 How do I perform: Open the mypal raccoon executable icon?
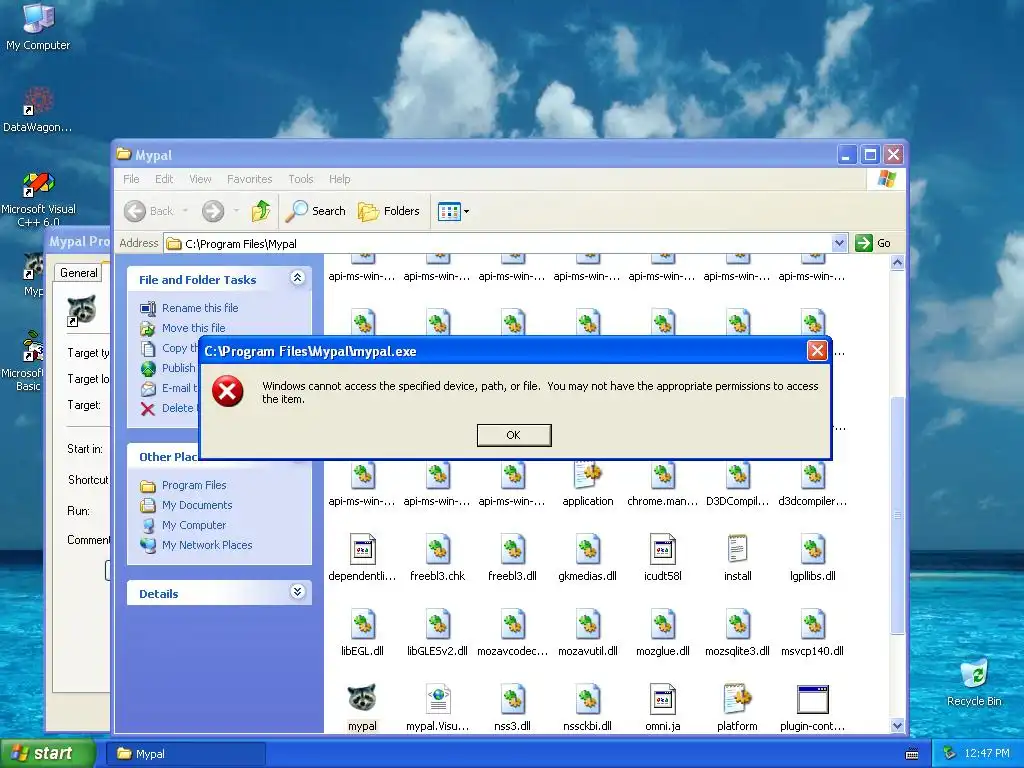pos(362,699)
